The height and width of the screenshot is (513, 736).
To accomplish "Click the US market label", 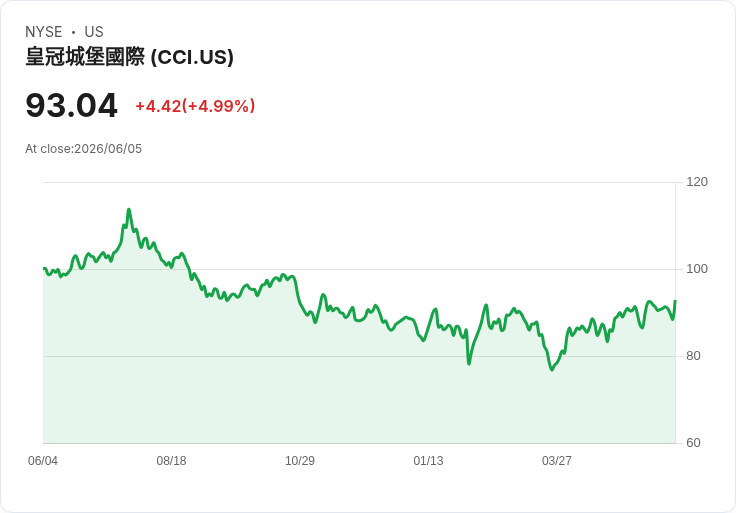I will pos(94,32).
